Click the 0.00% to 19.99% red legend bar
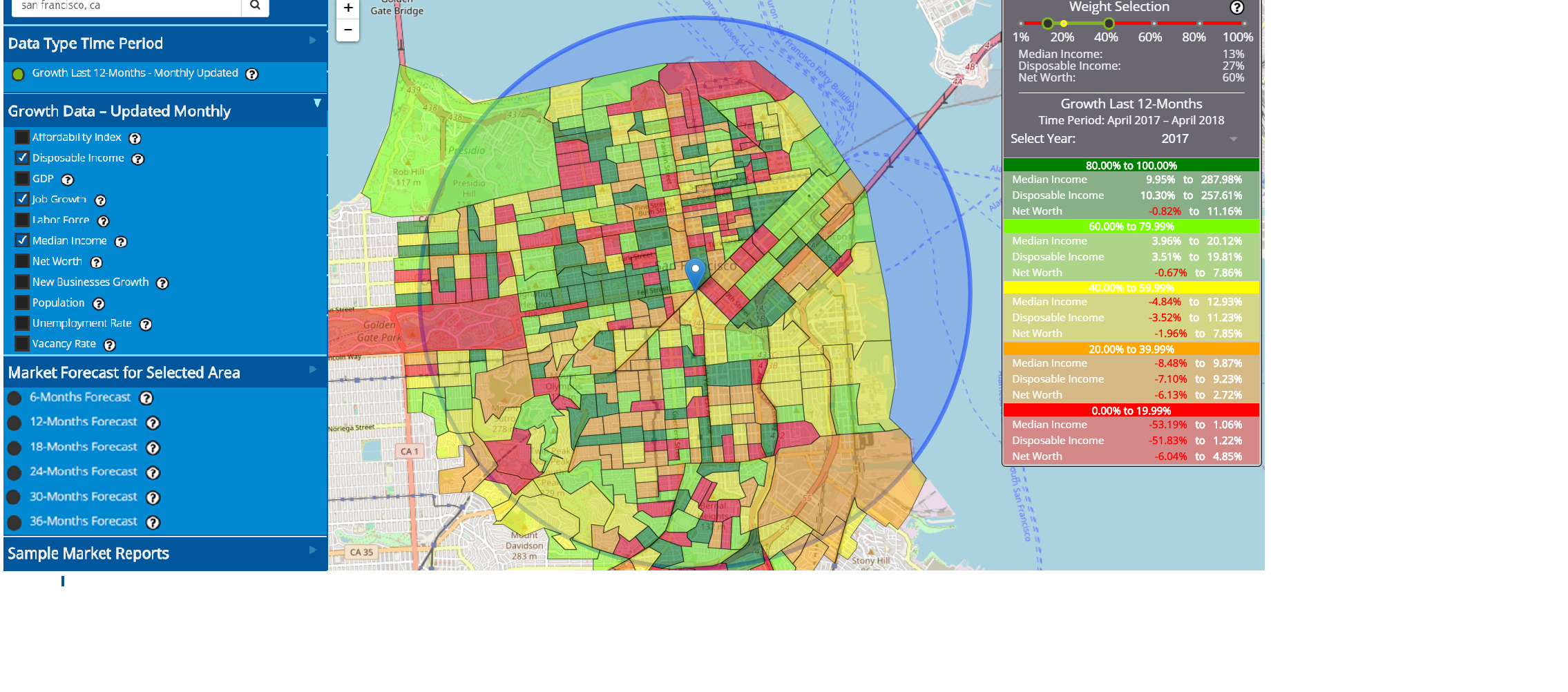Screen dimensions: 1568x692 point(1131,411)
